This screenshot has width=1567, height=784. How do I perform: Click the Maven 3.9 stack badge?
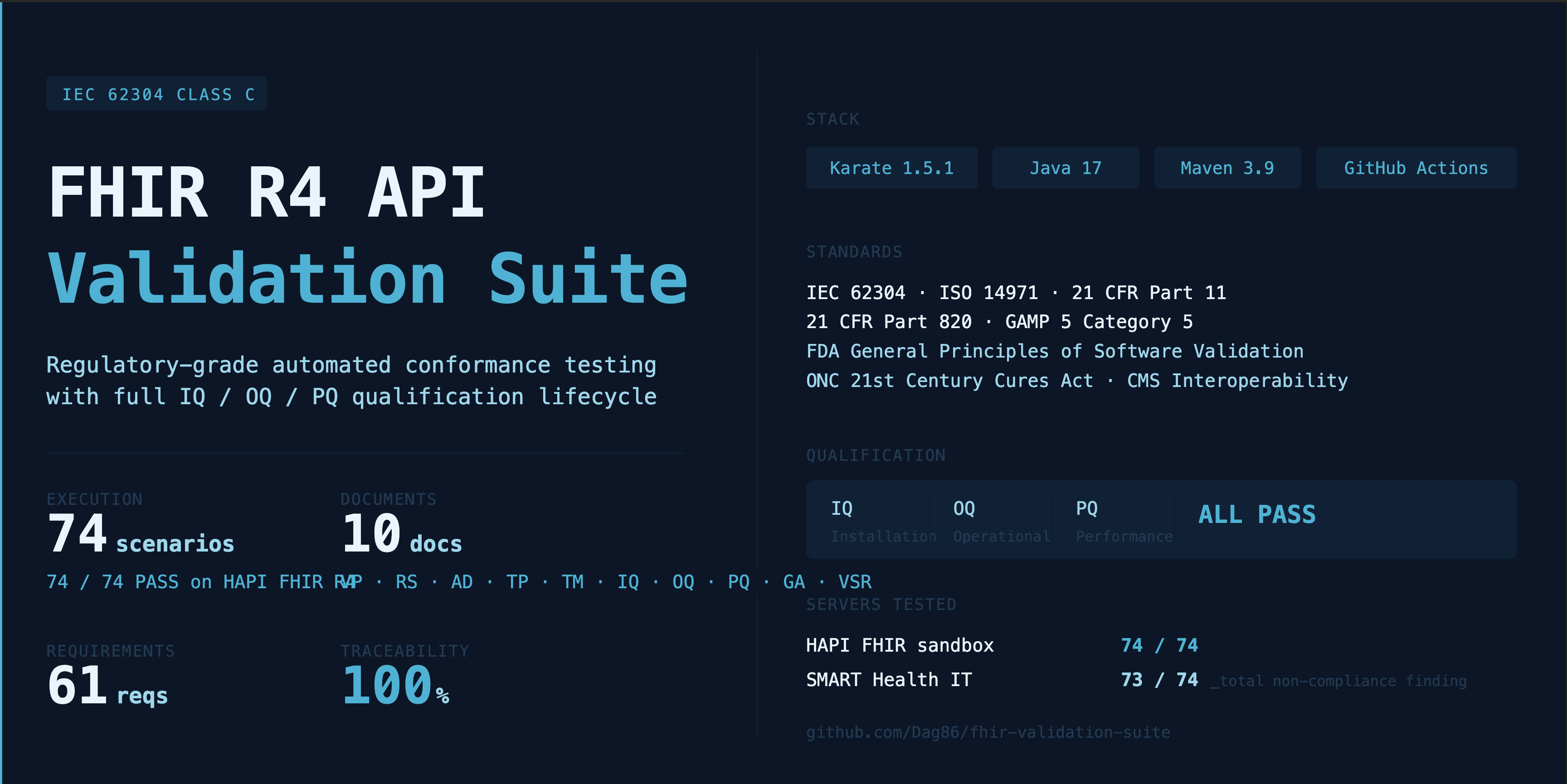coord(1227,168)
